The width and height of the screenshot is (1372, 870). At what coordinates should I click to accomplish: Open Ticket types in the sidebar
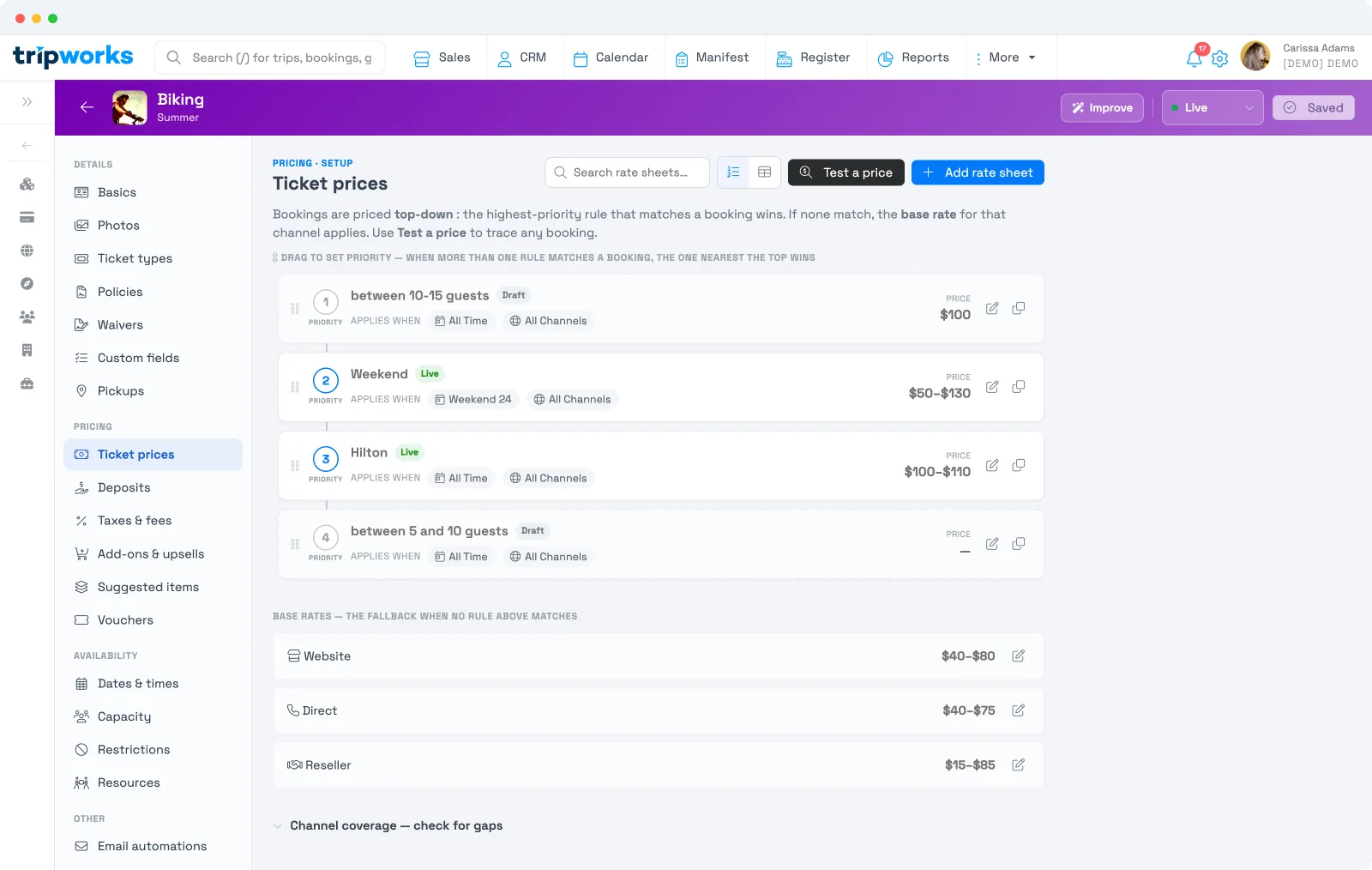coord(153,258)
